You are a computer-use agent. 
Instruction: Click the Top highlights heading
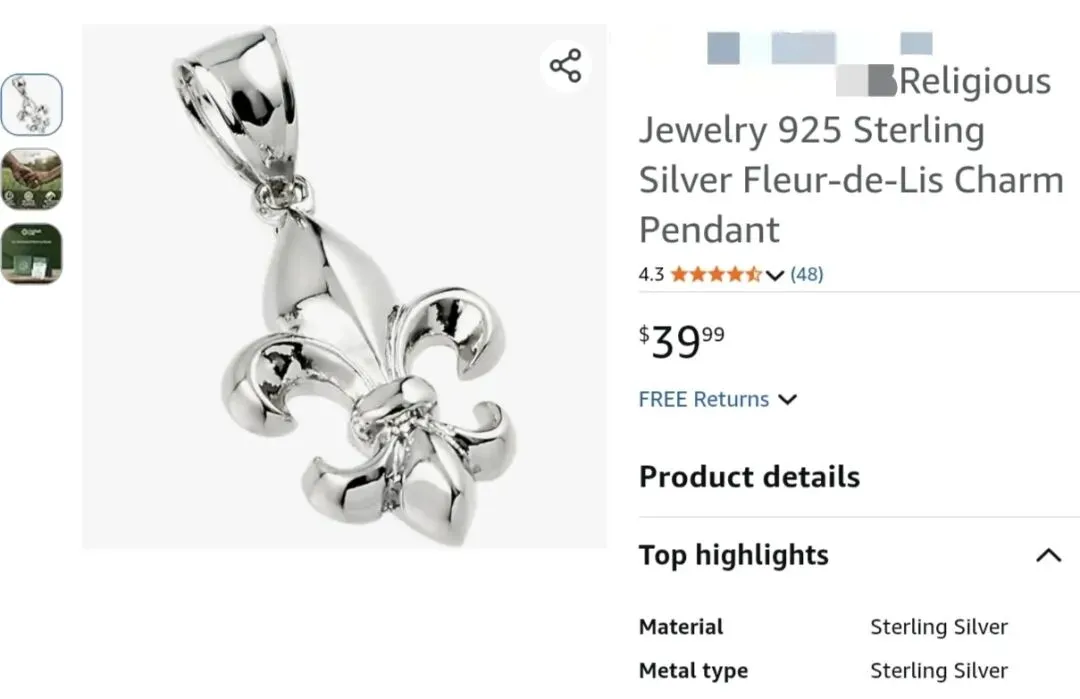(734, 555)
